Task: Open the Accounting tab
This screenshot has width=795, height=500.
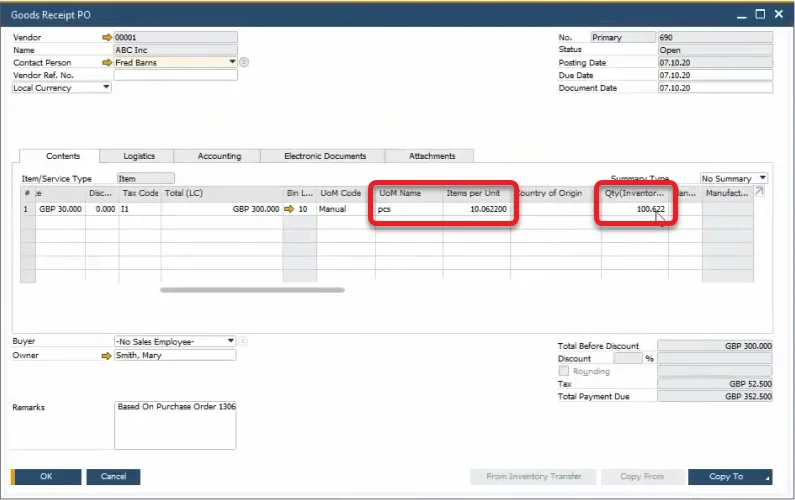Action: click(219, 156)
